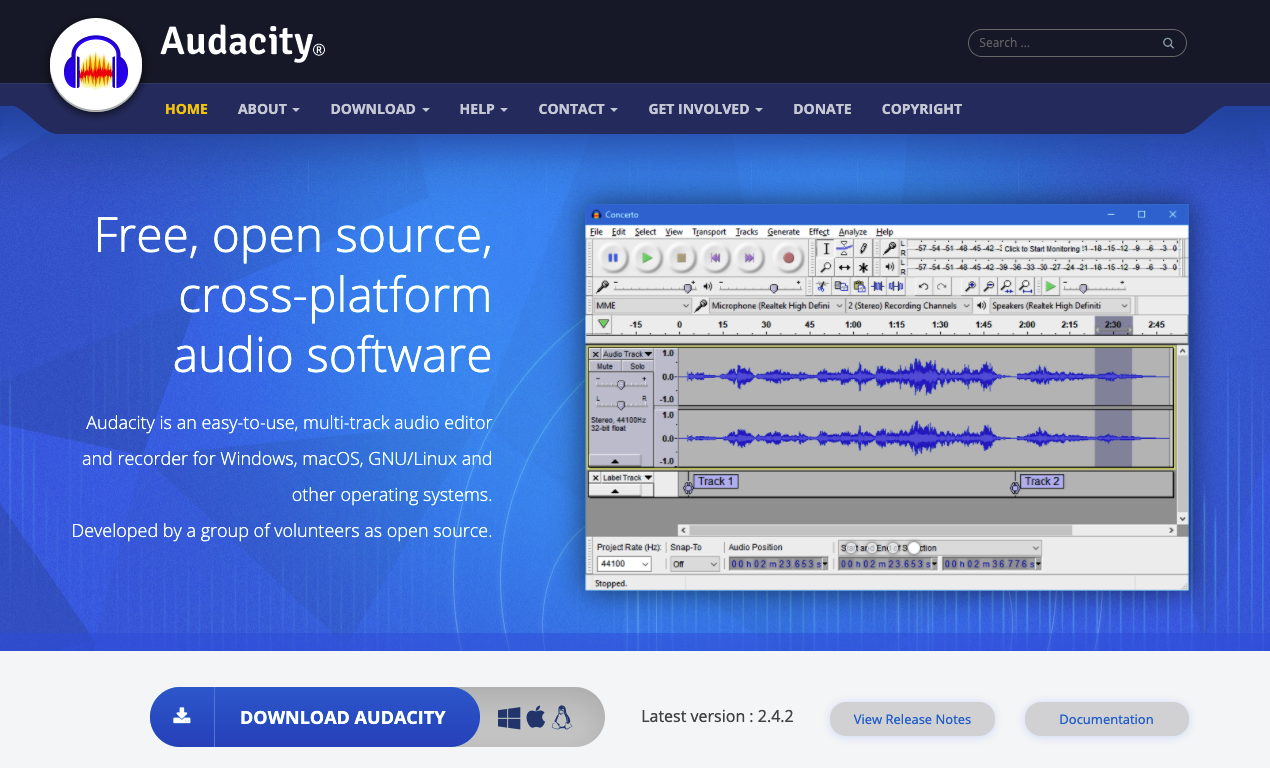Click in the website search field
Image resolution: width=1270 pixels, height=768 pixels.
(x=1077, y=43)
